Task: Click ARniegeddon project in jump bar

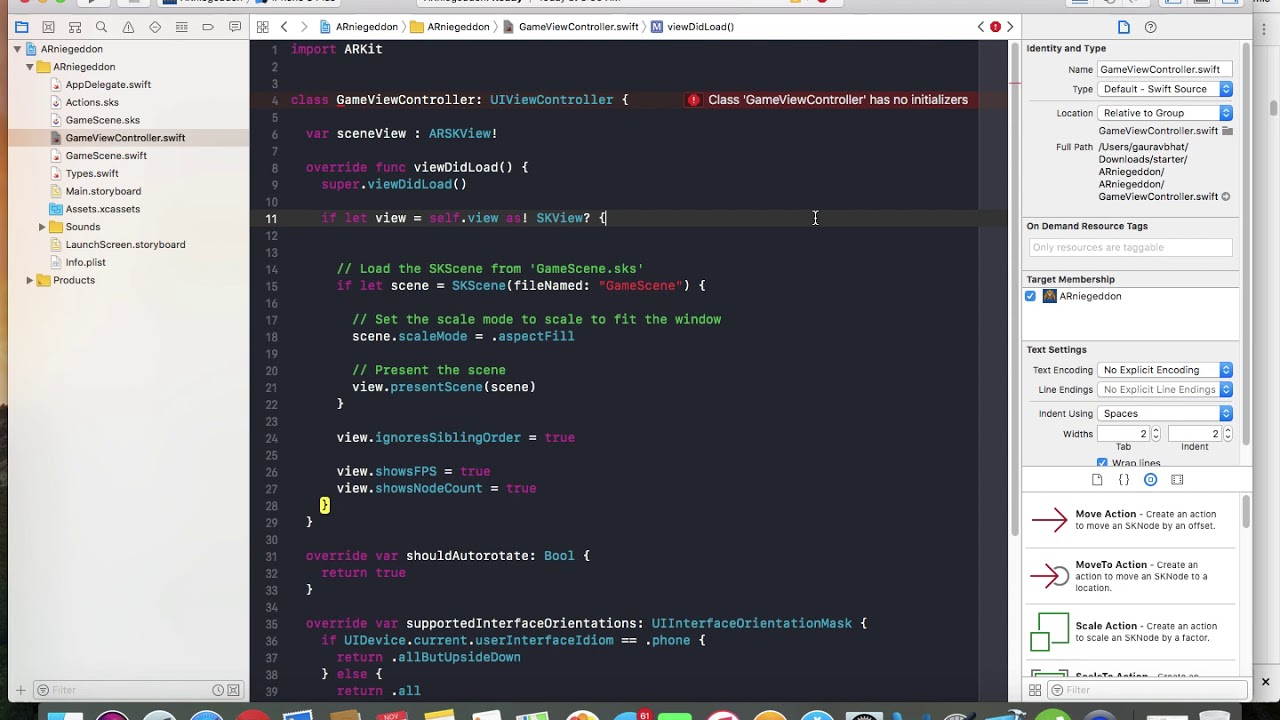Action: (x=358, y=27)
